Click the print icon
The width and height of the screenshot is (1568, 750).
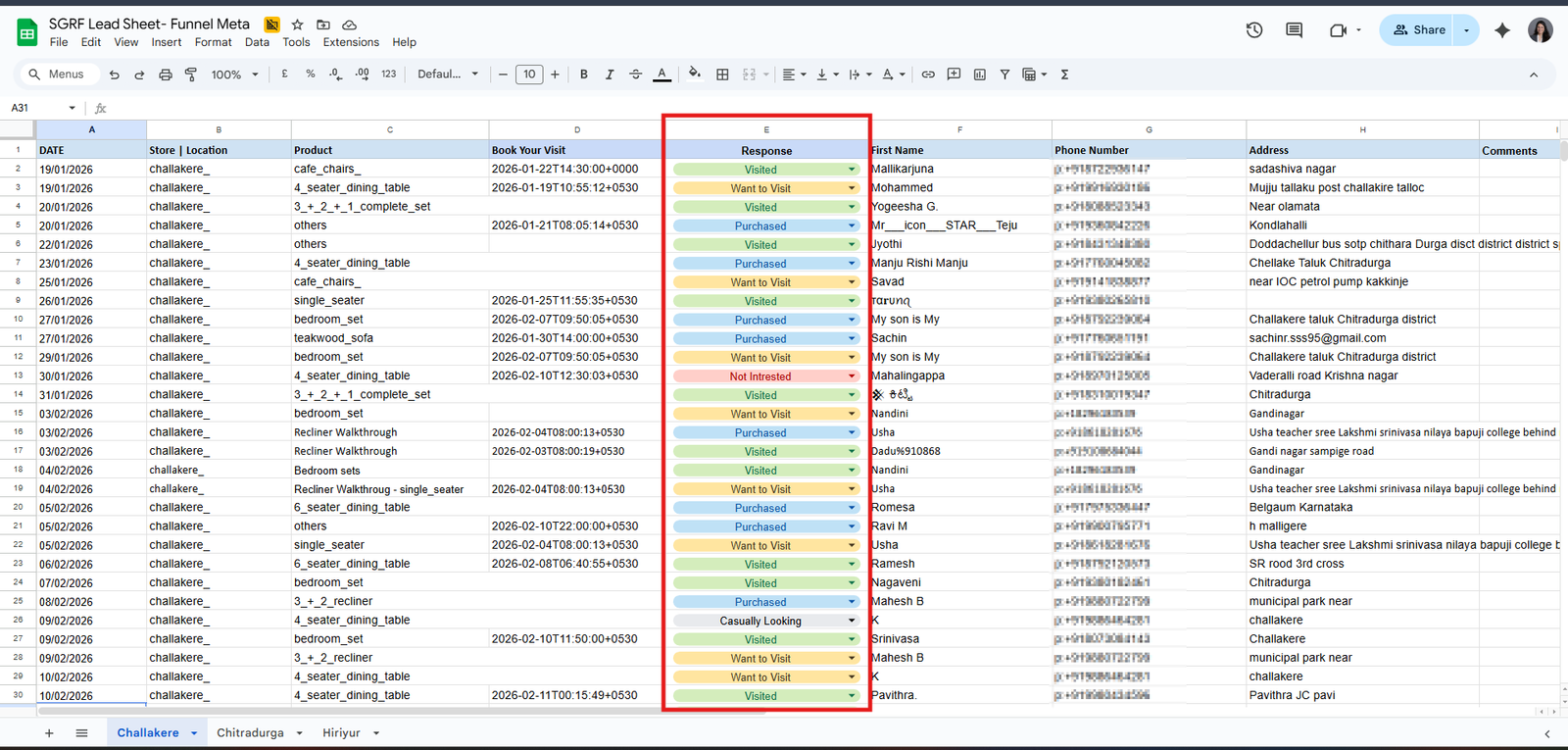(x=166, y=75)
